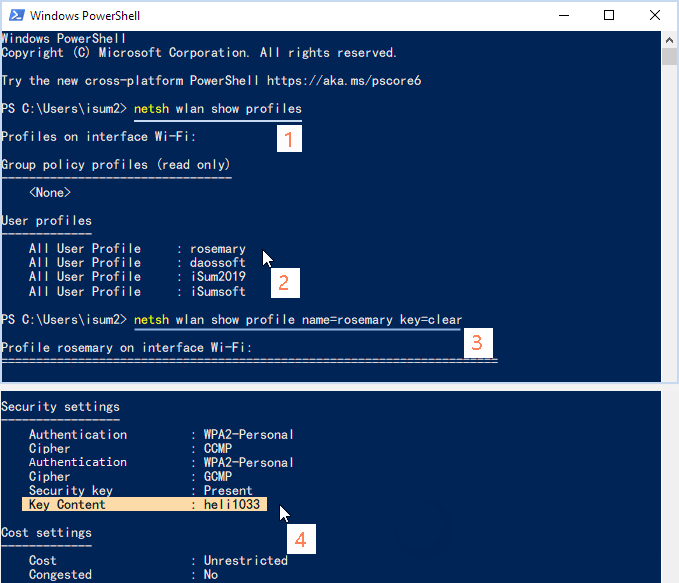This screenshot has width=679, height=583.
Task: Click 'Group policy profiles (read only)' heading
Action: tap(116, 165)
